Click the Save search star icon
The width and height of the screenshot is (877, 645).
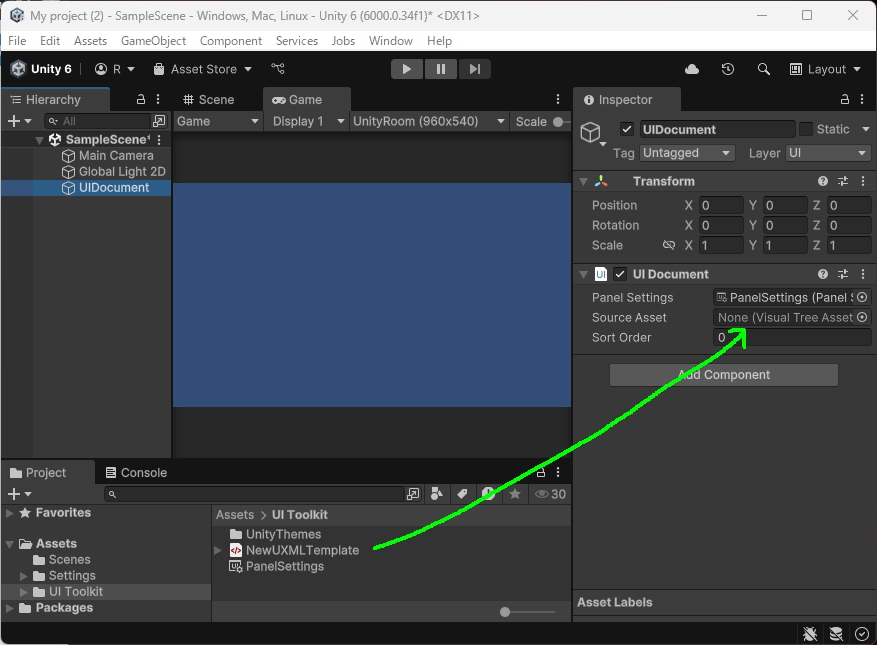(x=515, y=493)
